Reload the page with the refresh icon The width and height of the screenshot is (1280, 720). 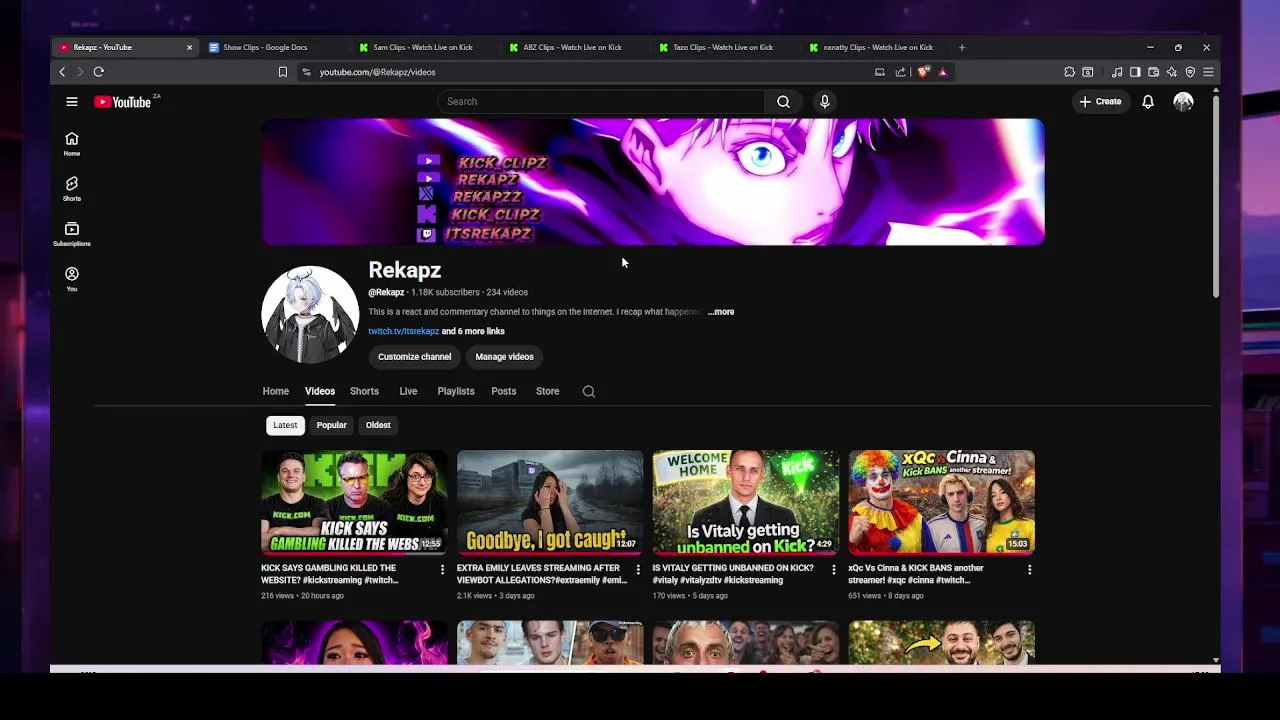(x=98, y=72)
